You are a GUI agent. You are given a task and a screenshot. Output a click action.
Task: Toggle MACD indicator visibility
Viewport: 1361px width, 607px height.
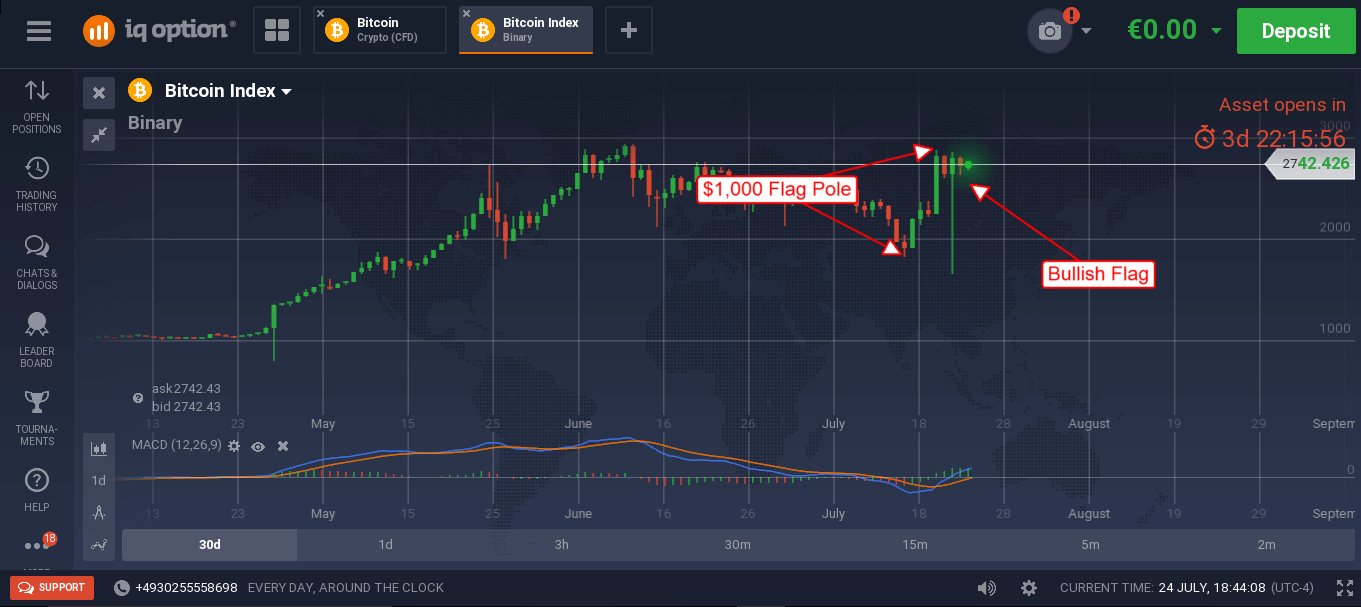(x=258, y=445)
